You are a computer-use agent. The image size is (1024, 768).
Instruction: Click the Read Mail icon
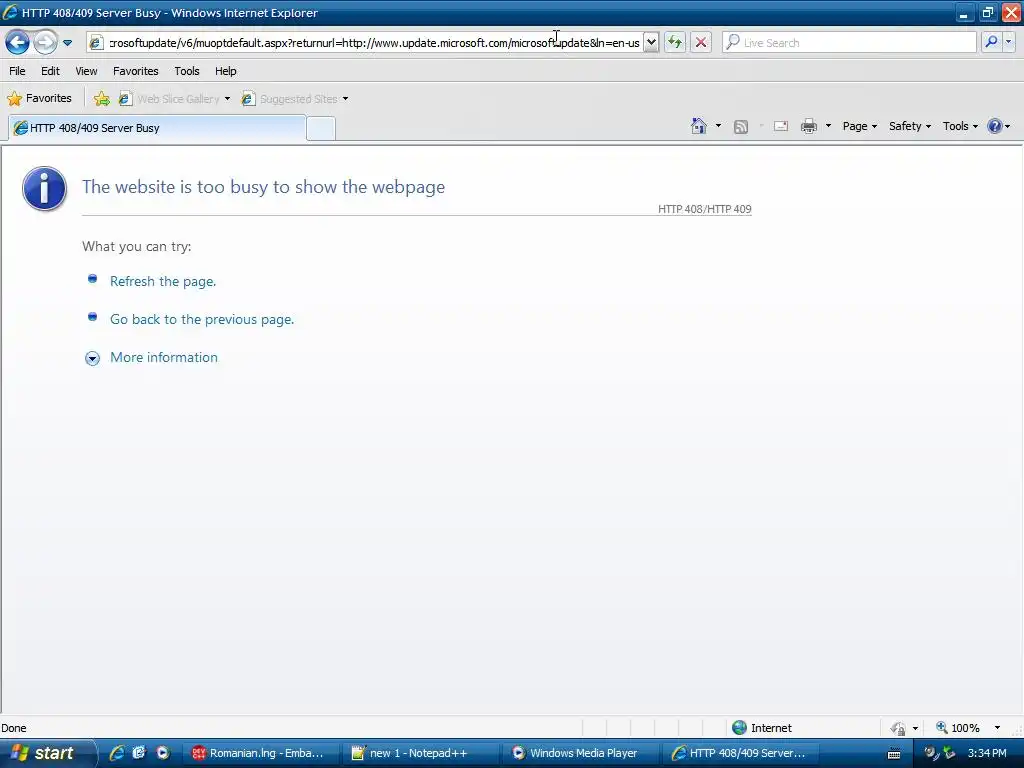[x=781, y=126]
